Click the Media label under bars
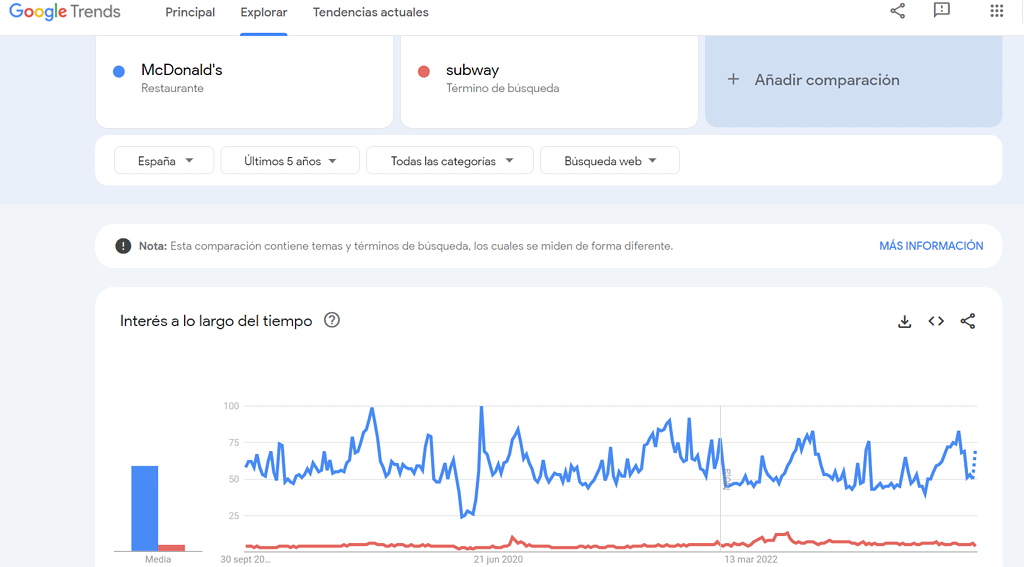1024x567 pixels. (x=158, y=559)
